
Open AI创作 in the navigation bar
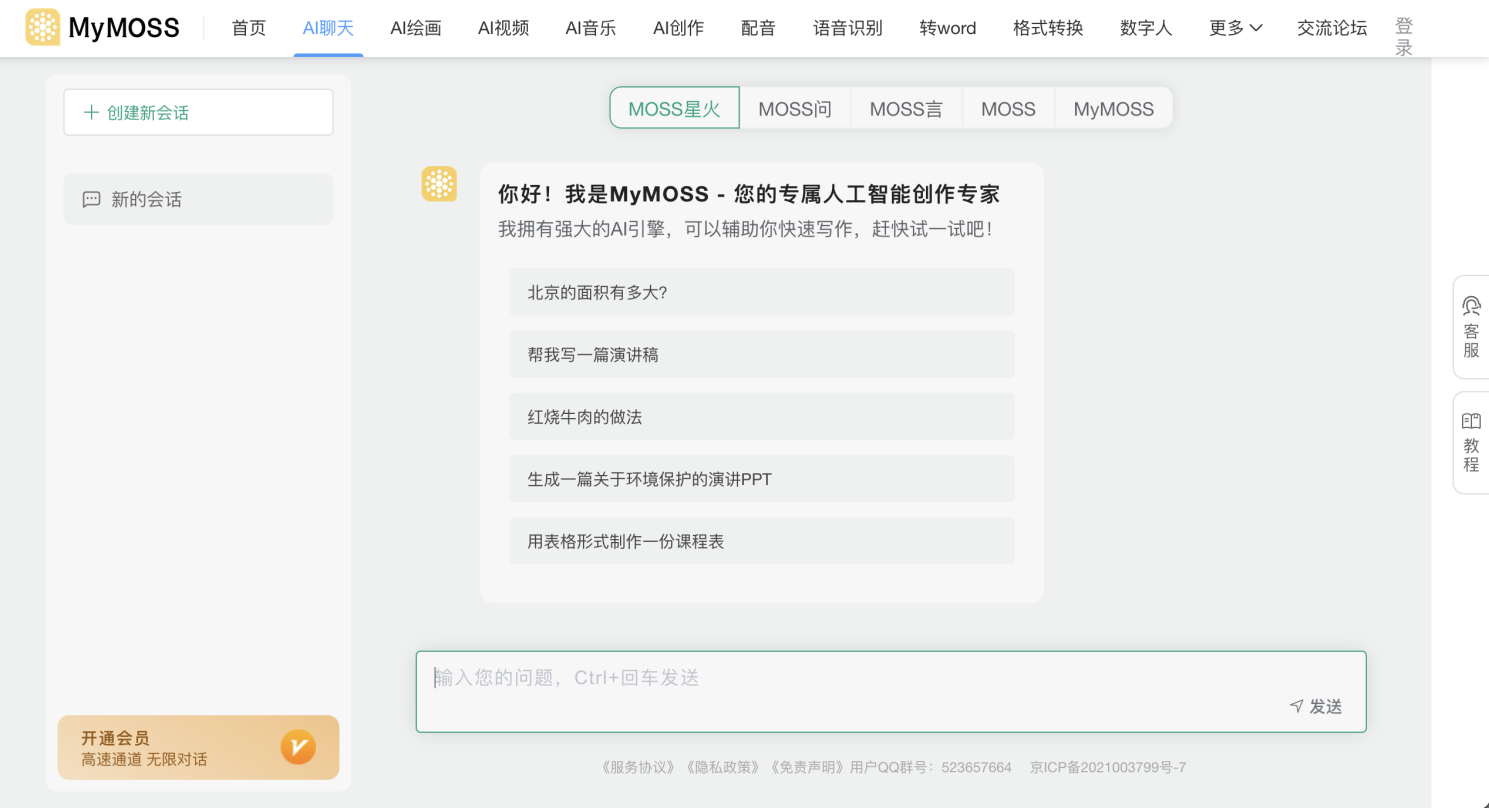pos(678,28)
